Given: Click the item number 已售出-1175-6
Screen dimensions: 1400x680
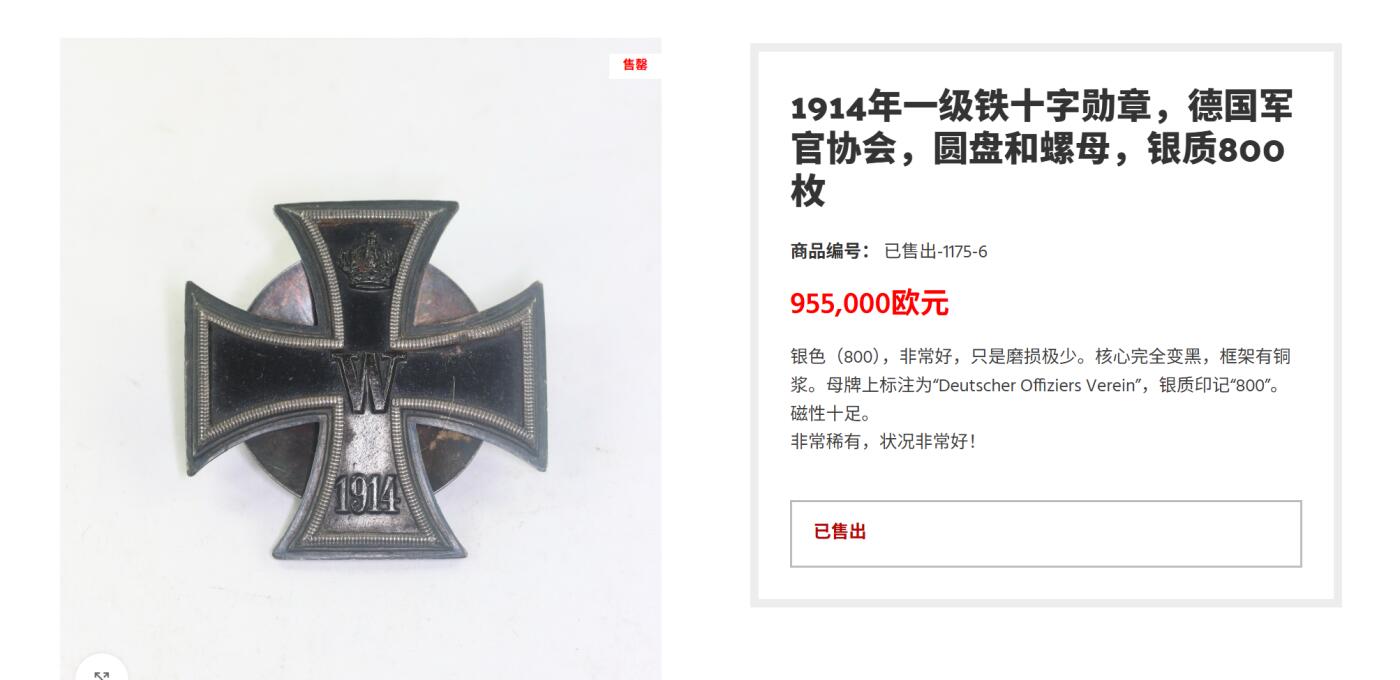Looking at the screenshot, I should [936, 251].
